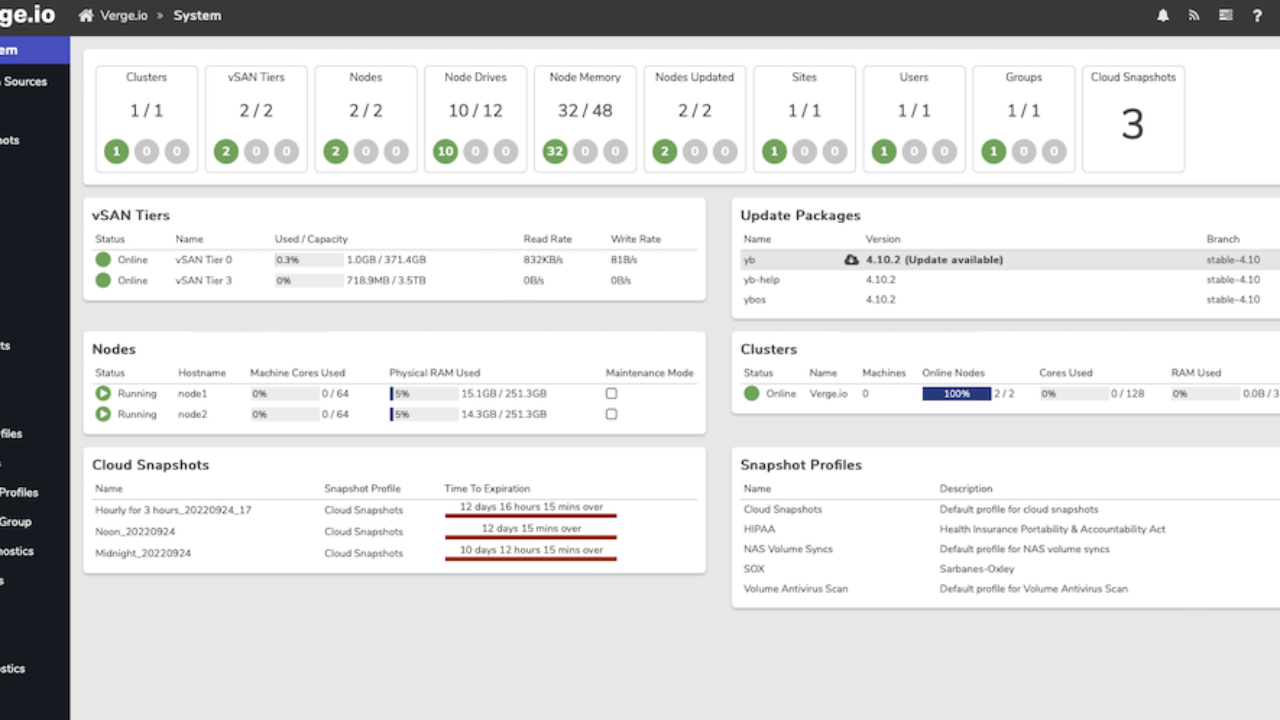
Task: Click the green 10 badge under Node Drives
Action: 445,152
